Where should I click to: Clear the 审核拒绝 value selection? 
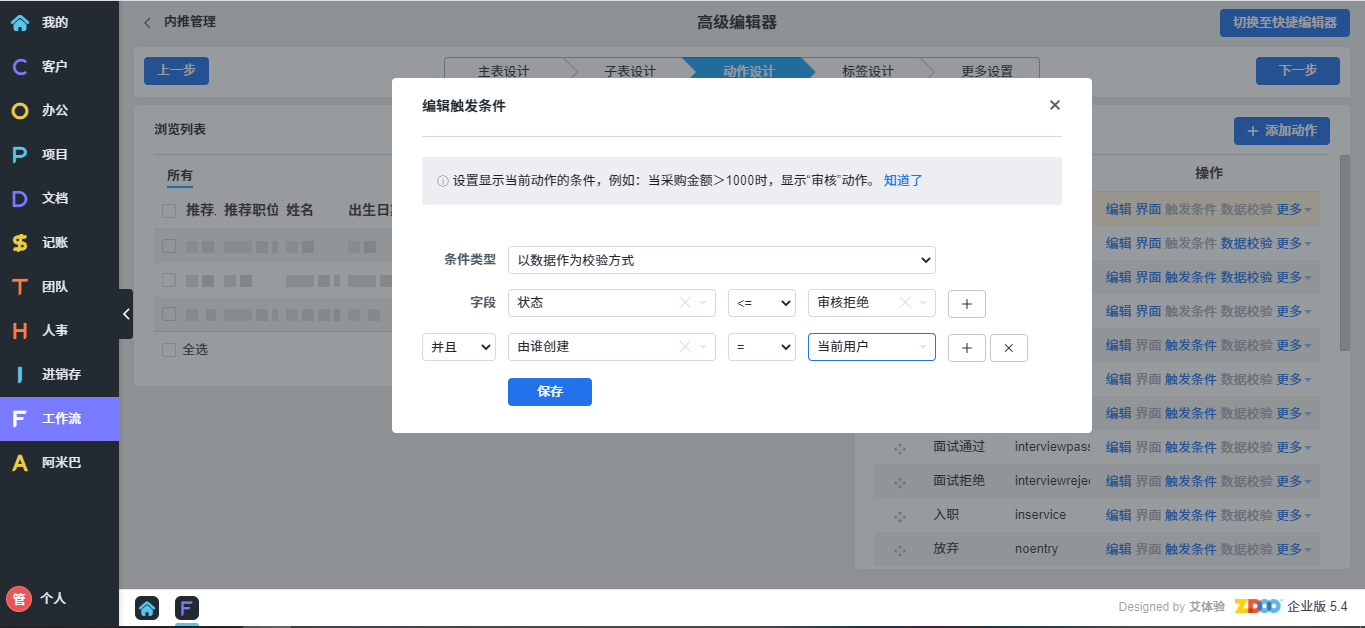pos(905,303)
